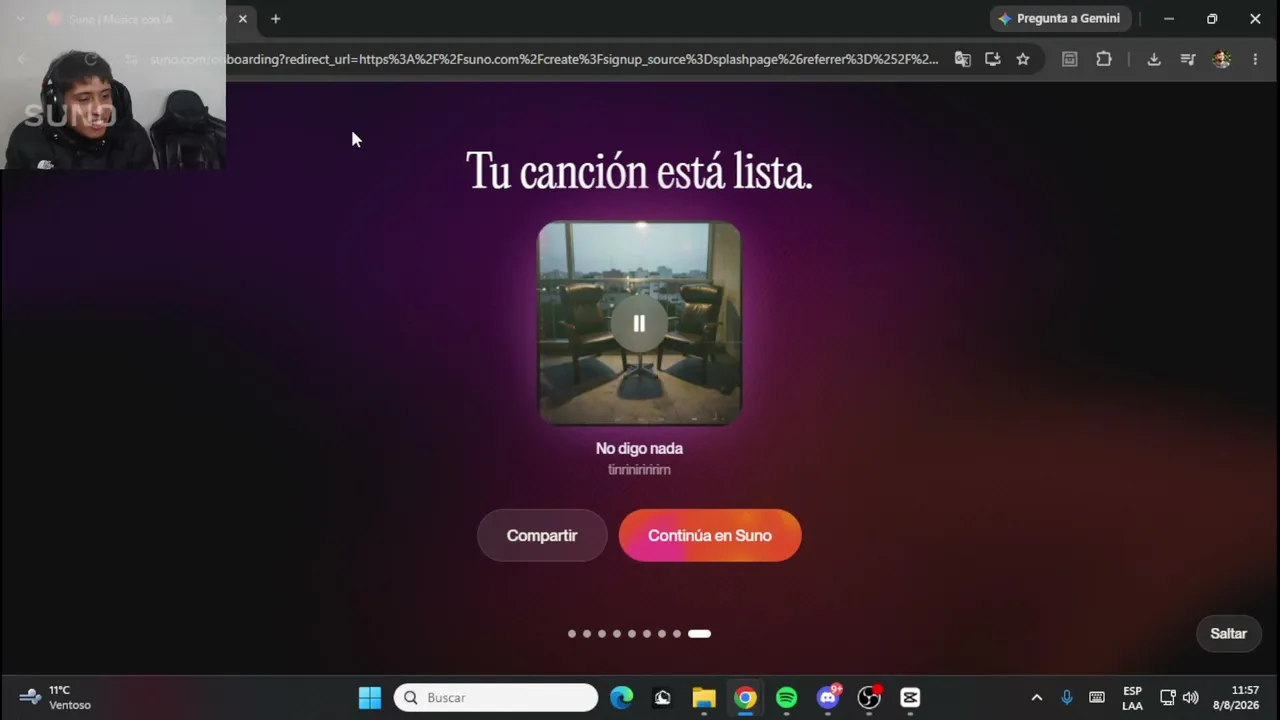Open the artist name "tinriniririrm"
Screen dimensions: 1280x720
[639, 470]
